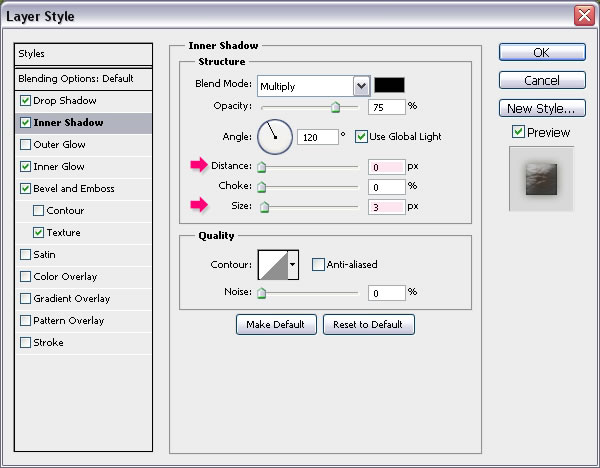
Task: Open the Satin settings label
Action: pyautogui.click(x=44, y=254)
